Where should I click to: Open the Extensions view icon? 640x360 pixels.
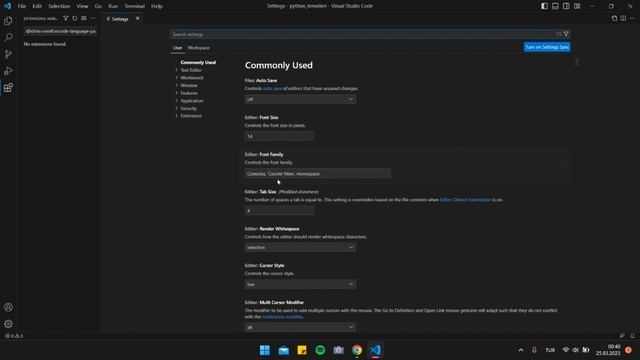tap(8, 87)
